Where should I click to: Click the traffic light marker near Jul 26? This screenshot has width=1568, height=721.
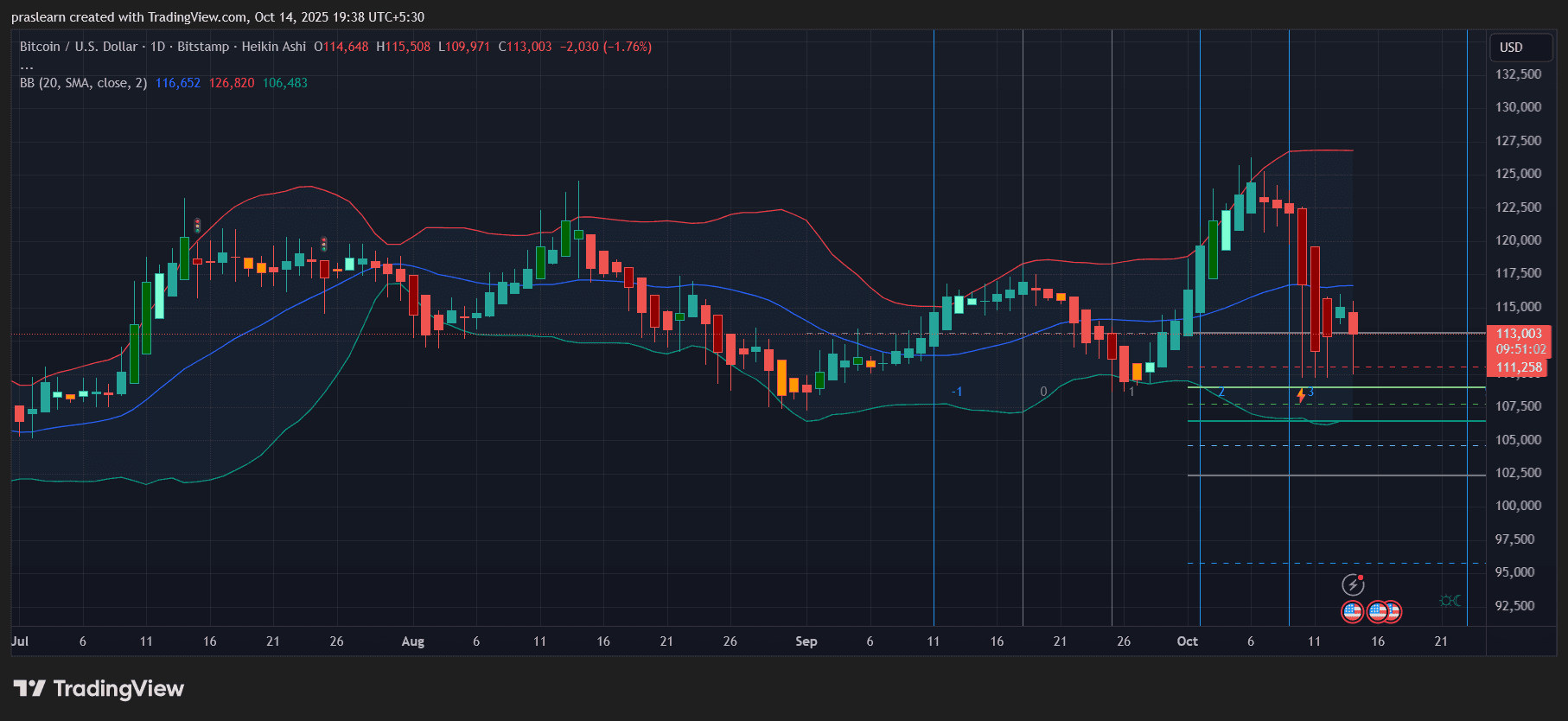pos(324,245)
